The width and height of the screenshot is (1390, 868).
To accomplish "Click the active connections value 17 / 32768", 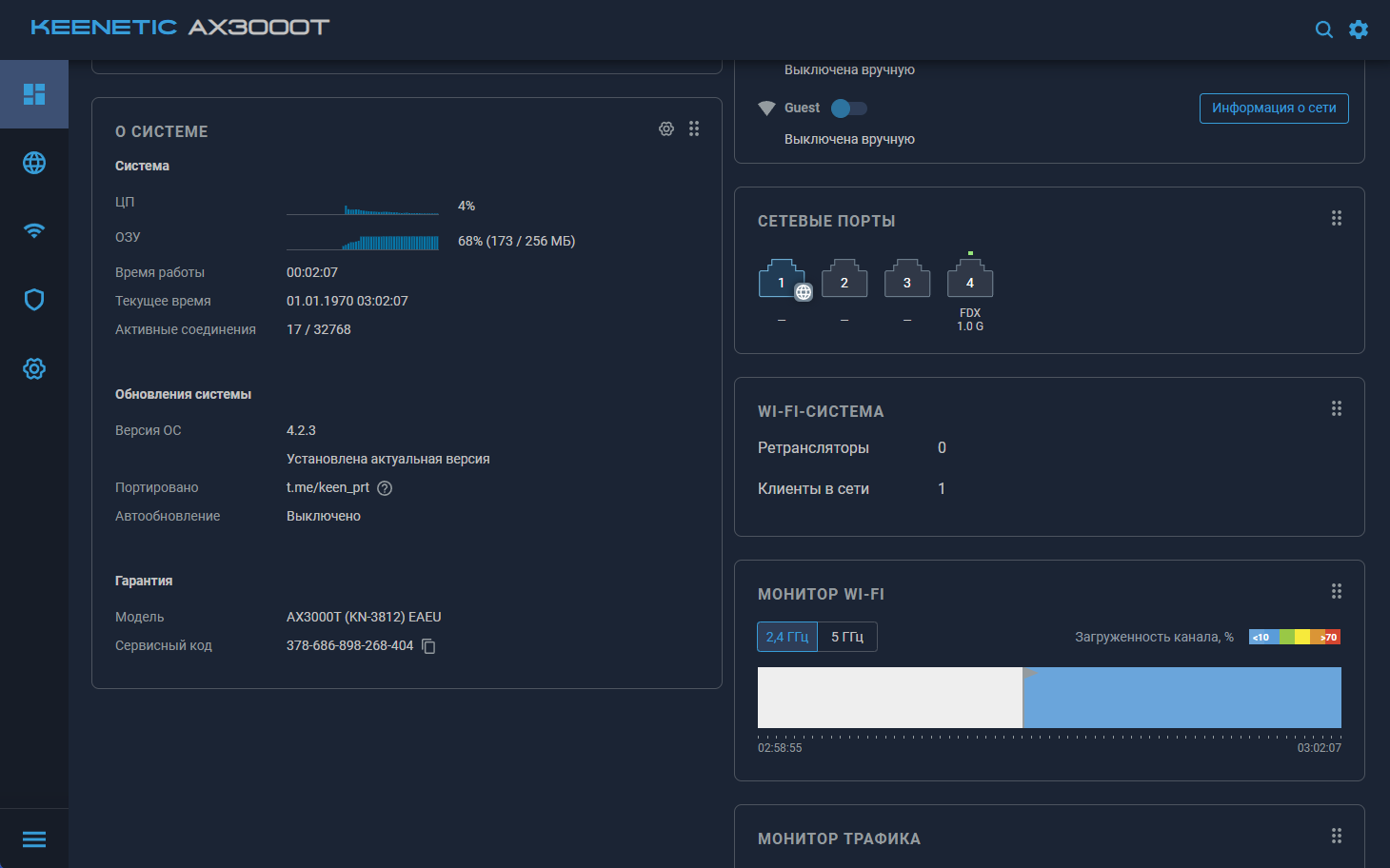I will point(319,329).
